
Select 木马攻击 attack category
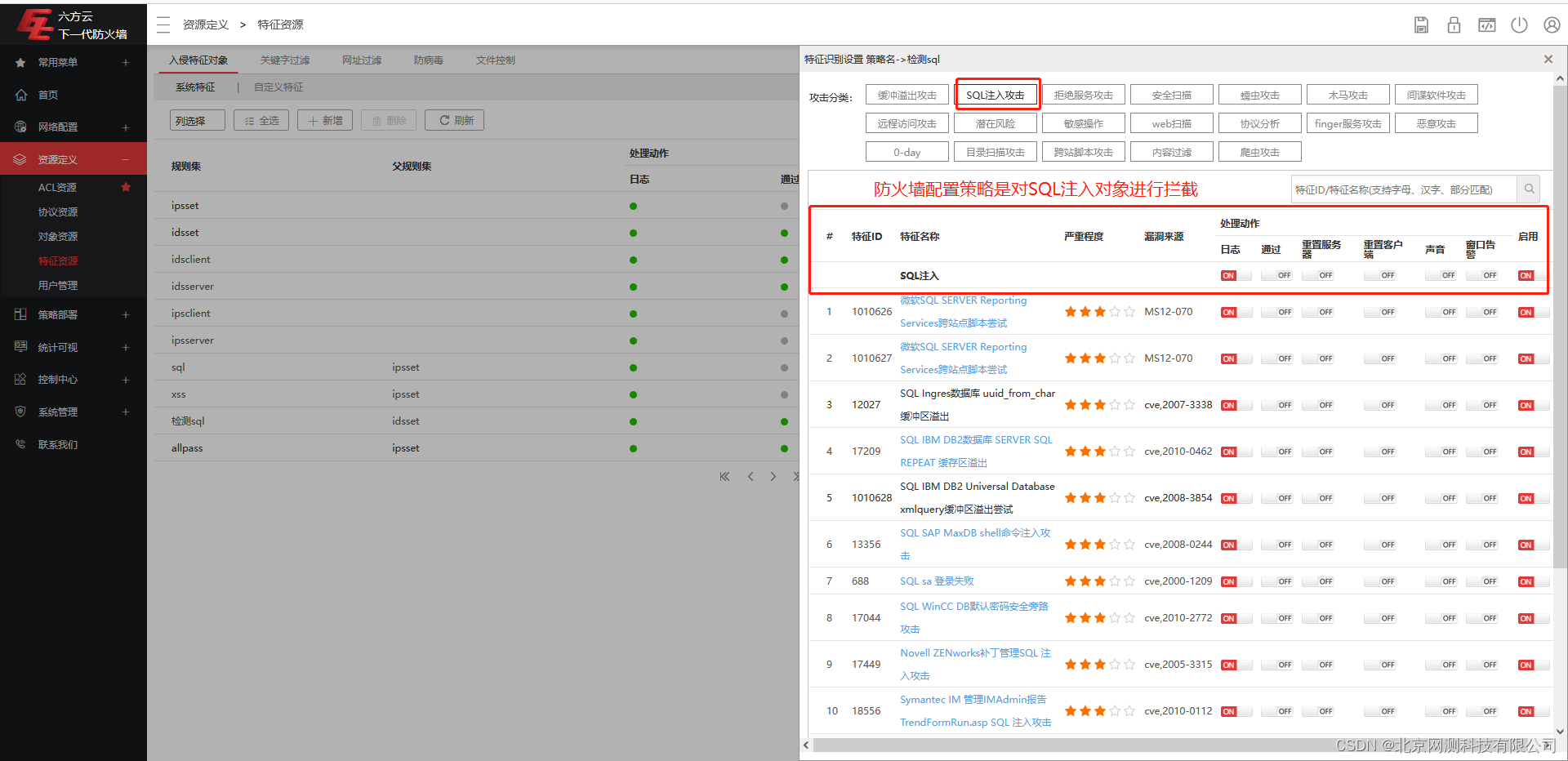pyautogui.click(x=1348, y=95)
